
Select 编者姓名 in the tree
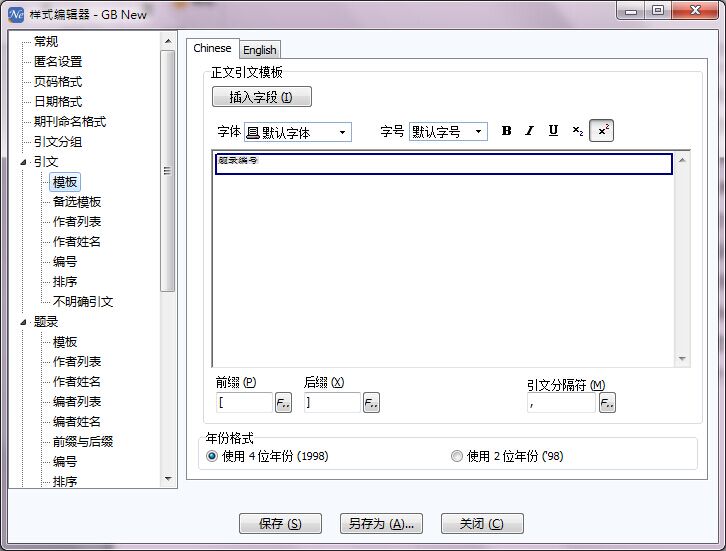77,421
